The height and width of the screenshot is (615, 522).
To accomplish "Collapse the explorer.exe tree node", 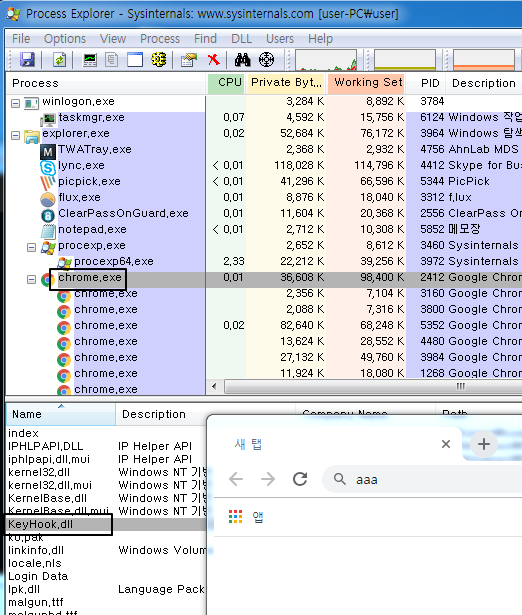I will [x=15, y=136].
